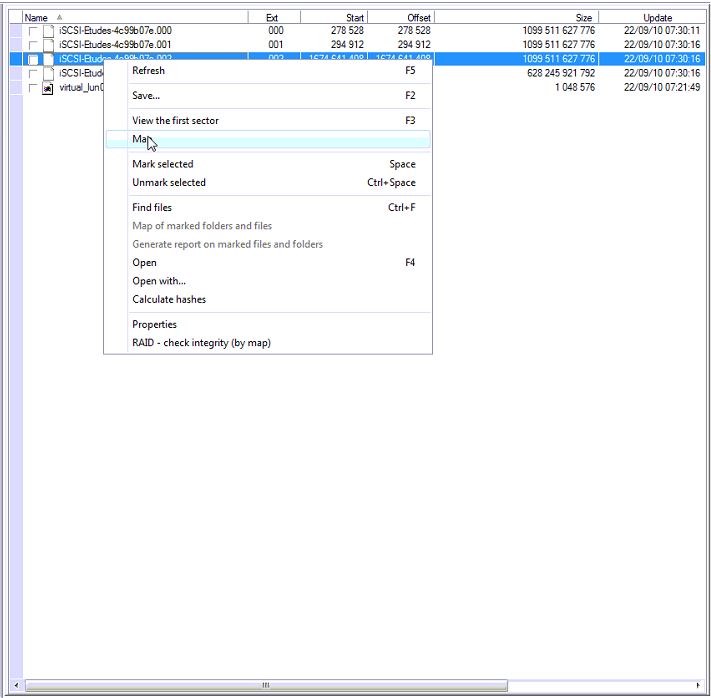Click file icon in the highlighted row
Viewport: 711px width, 698px height.
tap(48, 59)
